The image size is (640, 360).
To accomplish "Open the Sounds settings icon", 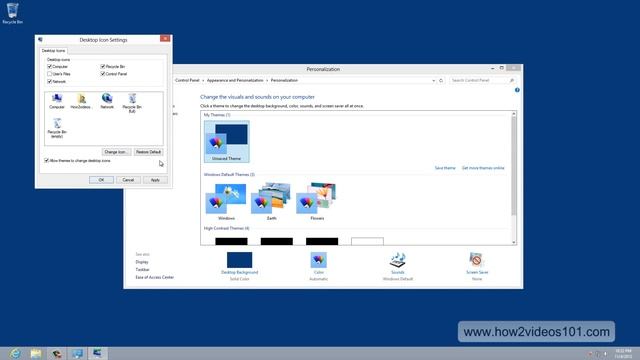I will [398, 260].
